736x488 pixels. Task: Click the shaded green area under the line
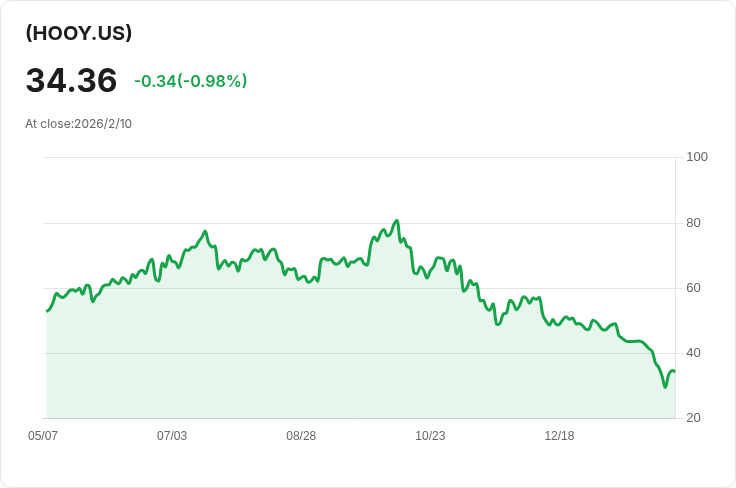pyautogui.click(x=300, y=360)
